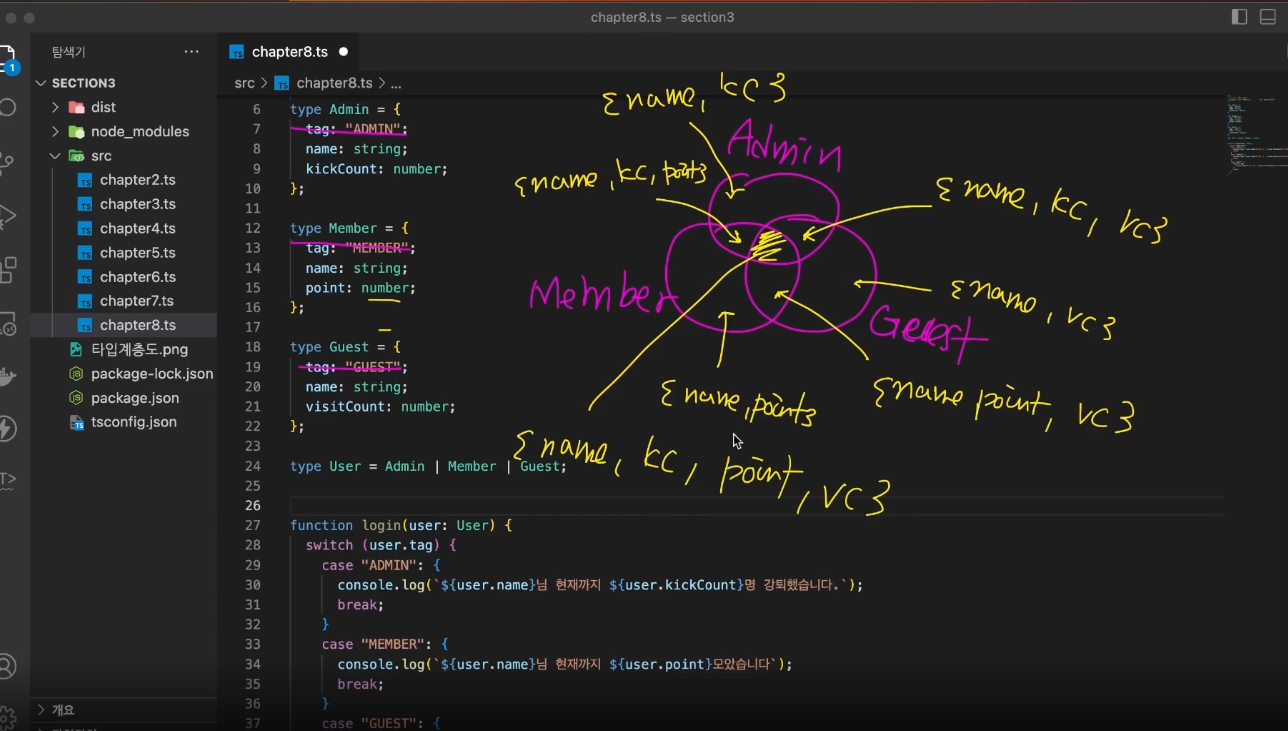Click 'type Guest = {' code line
This screenshot has height=731, width=1288.
(x=345, y=347)
